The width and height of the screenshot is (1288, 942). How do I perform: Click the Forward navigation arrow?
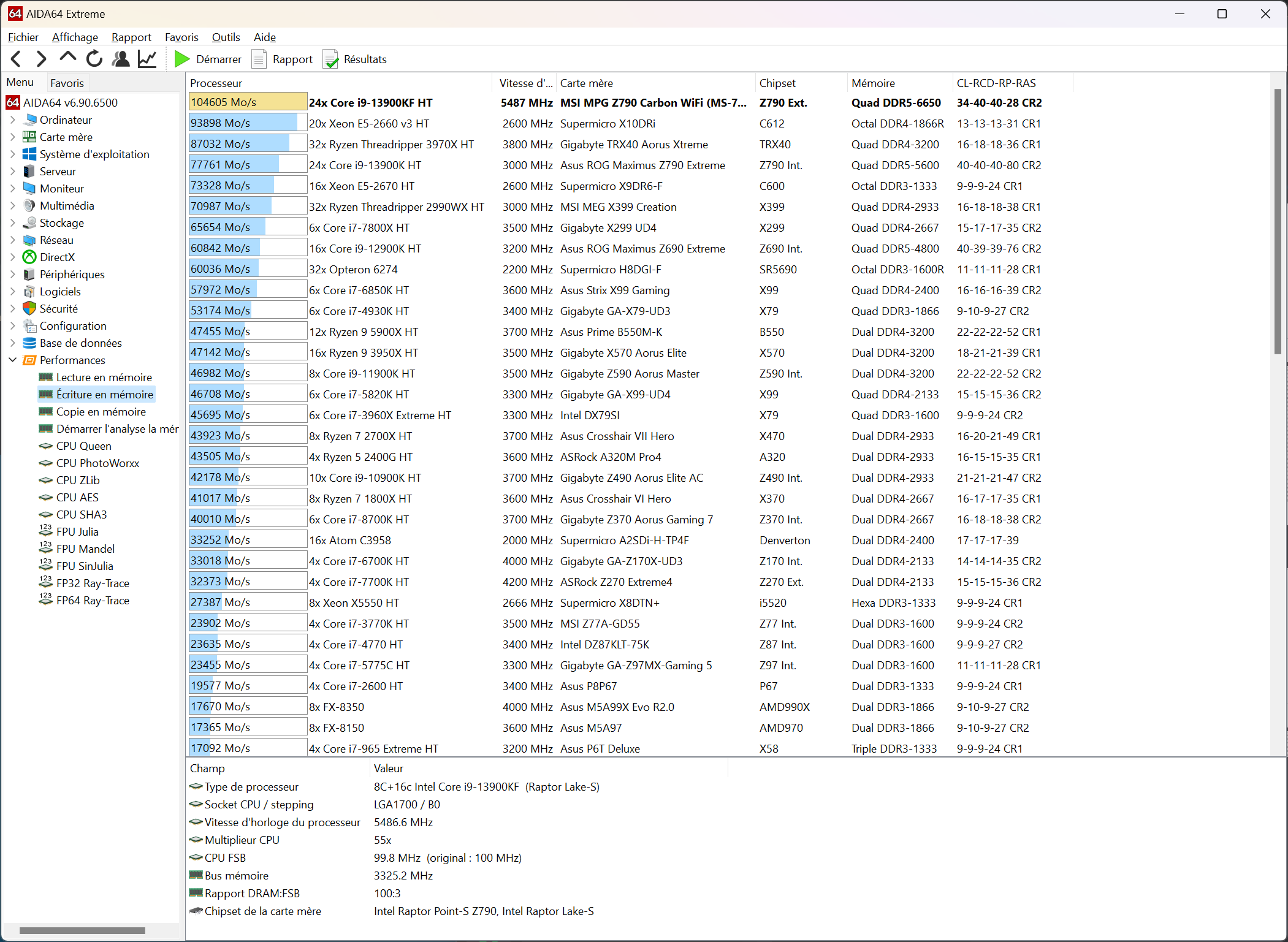pyautogui.click(x=41, y=59)
